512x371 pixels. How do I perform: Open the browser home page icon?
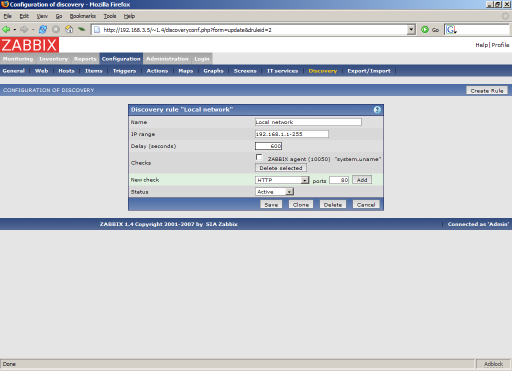click(69, 30)
